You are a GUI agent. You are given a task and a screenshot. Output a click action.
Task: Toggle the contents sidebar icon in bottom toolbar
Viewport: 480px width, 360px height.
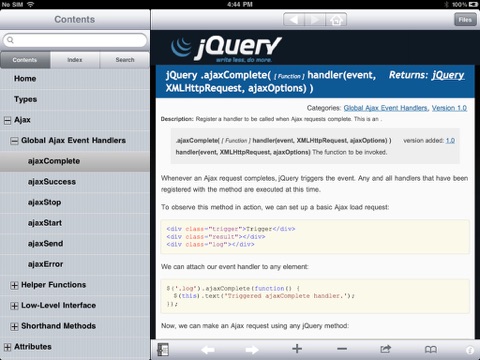tap(163, 349)
